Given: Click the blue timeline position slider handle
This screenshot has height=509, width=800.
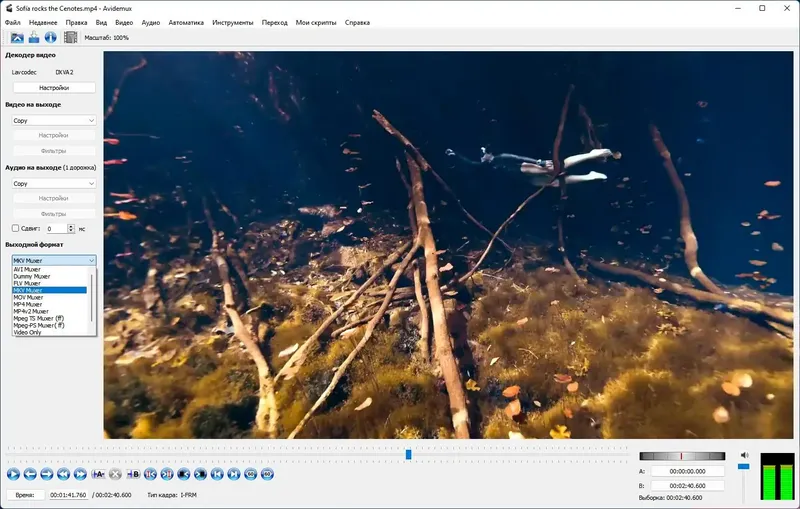Looking at the screenshot, I should coord(408,454).
